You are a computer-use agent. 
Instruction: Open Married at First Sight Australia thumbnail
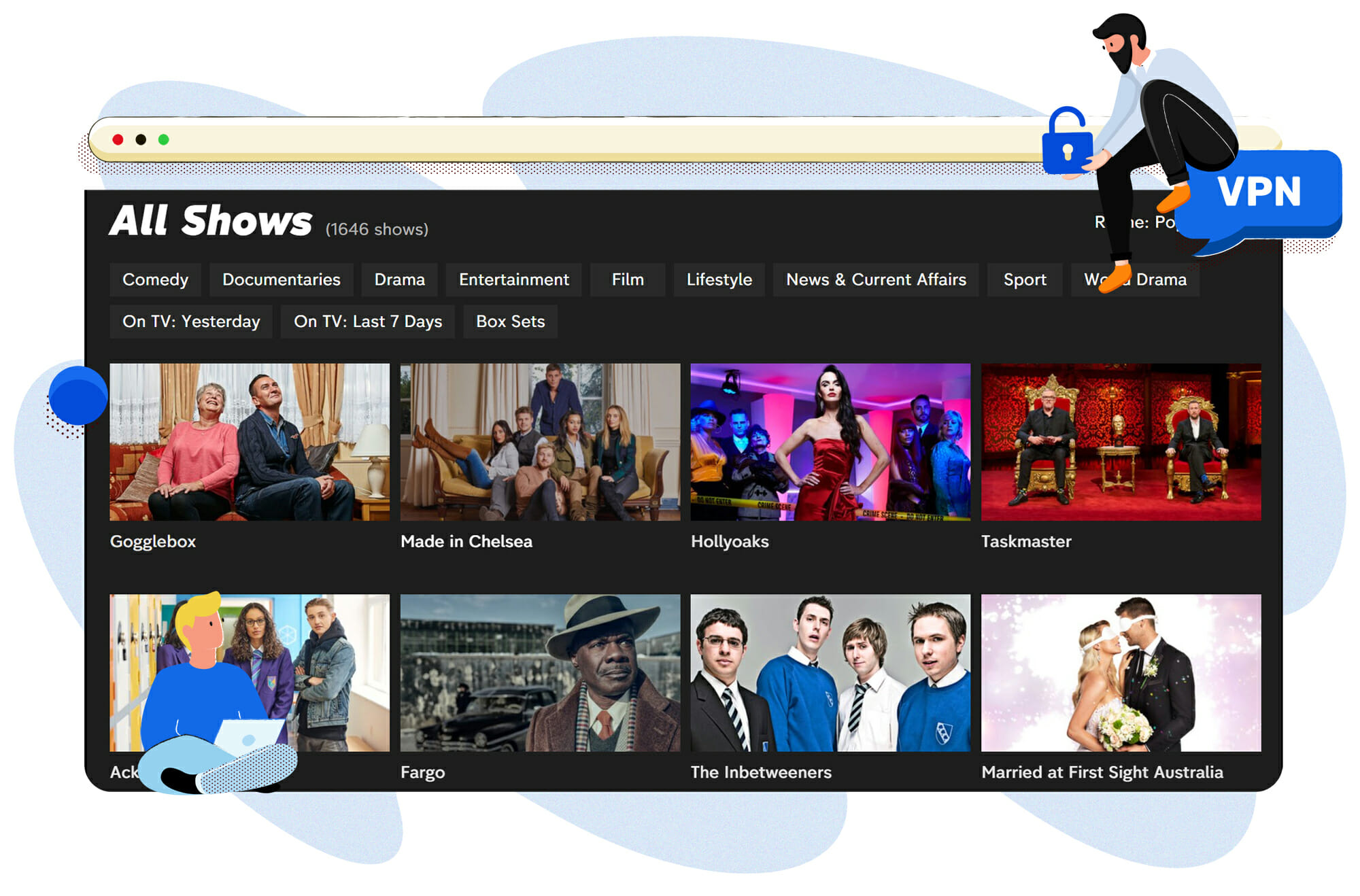coord(1121,673)
